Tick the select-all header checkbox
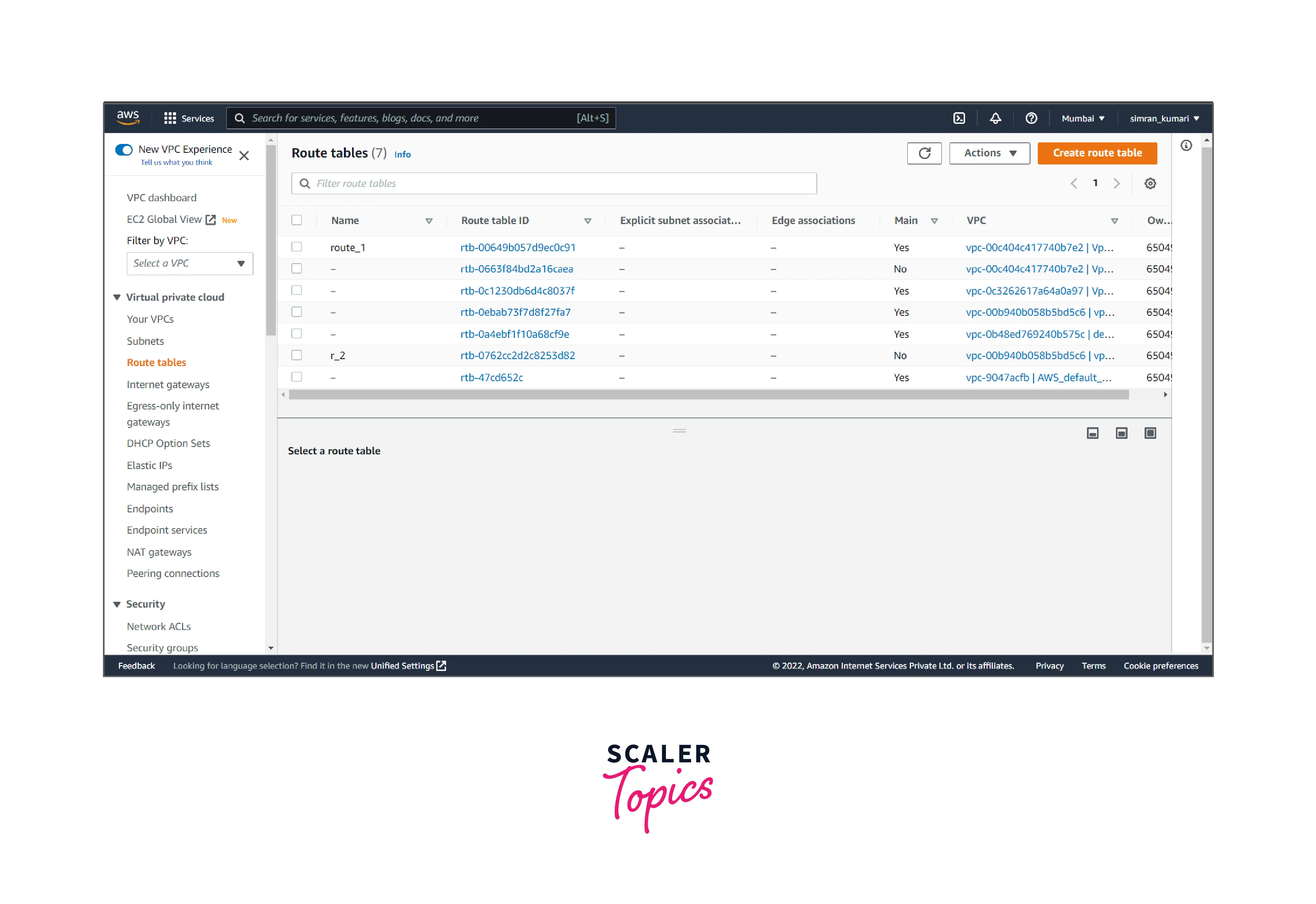 click(296, 220)
